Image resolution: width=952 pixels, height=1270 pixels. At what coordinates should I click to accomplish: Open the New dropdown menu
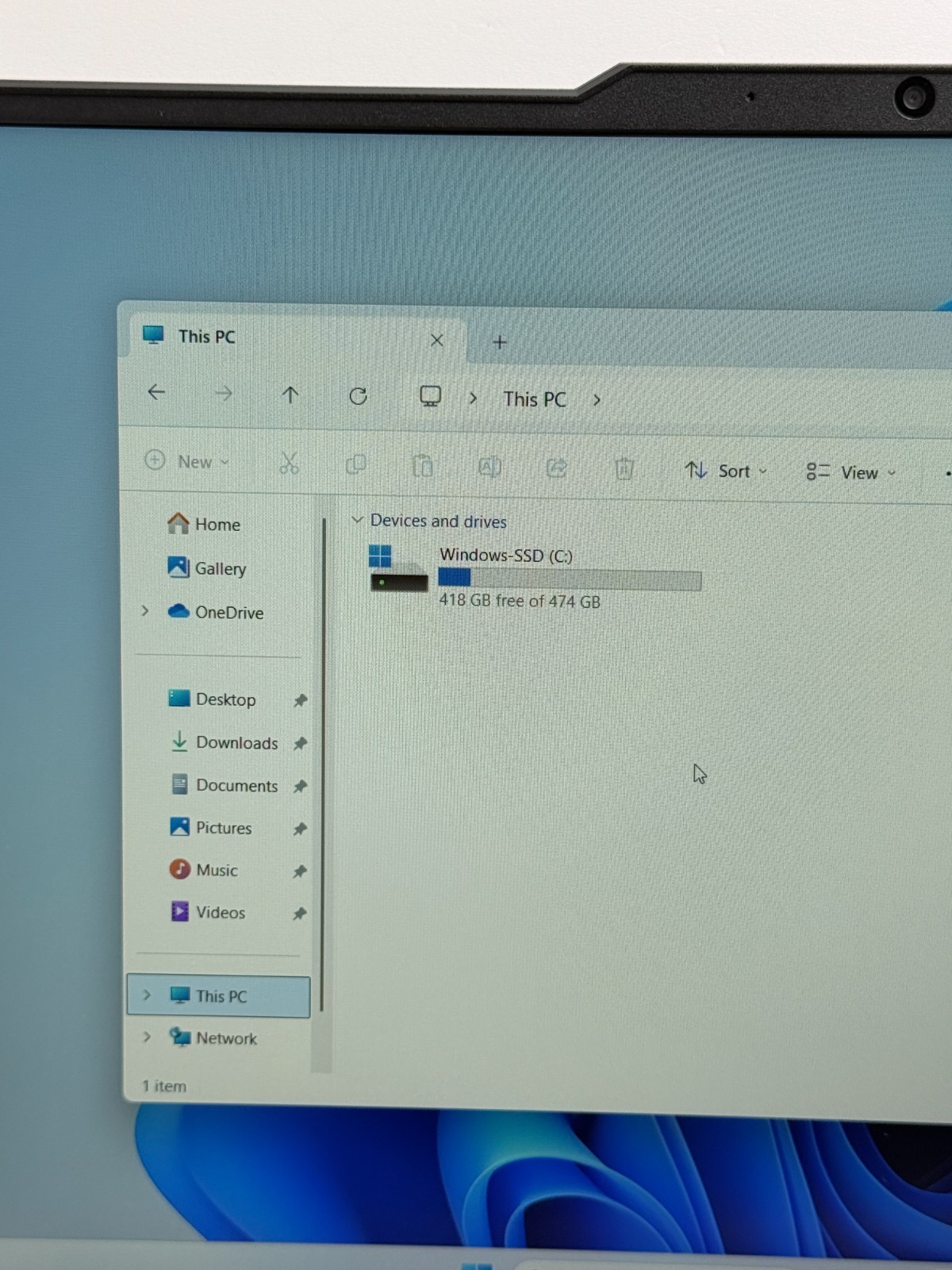(x=187, y=461)
